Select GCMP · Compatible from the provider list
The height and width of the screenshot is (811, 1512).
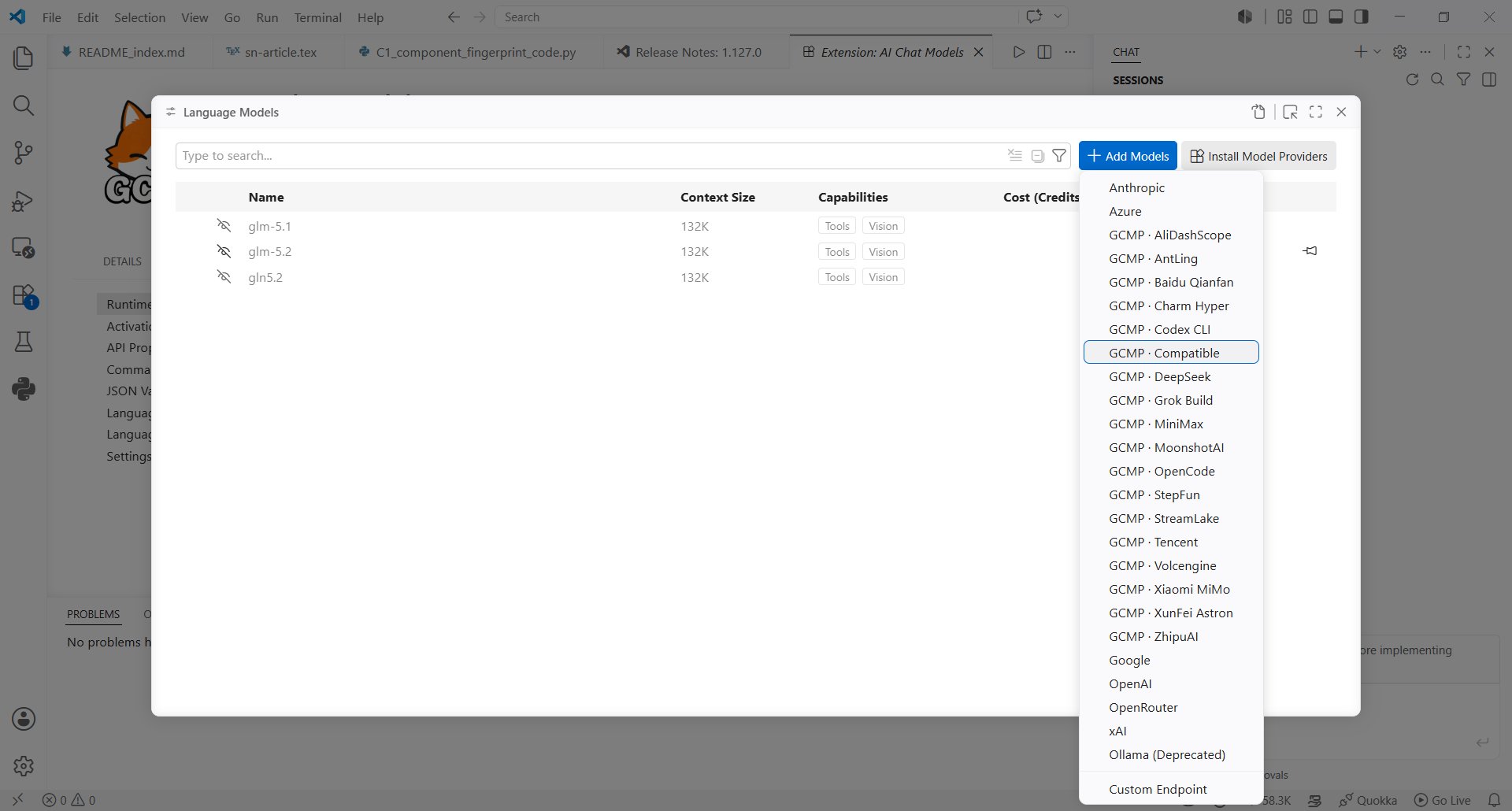tap(1171, 353)
